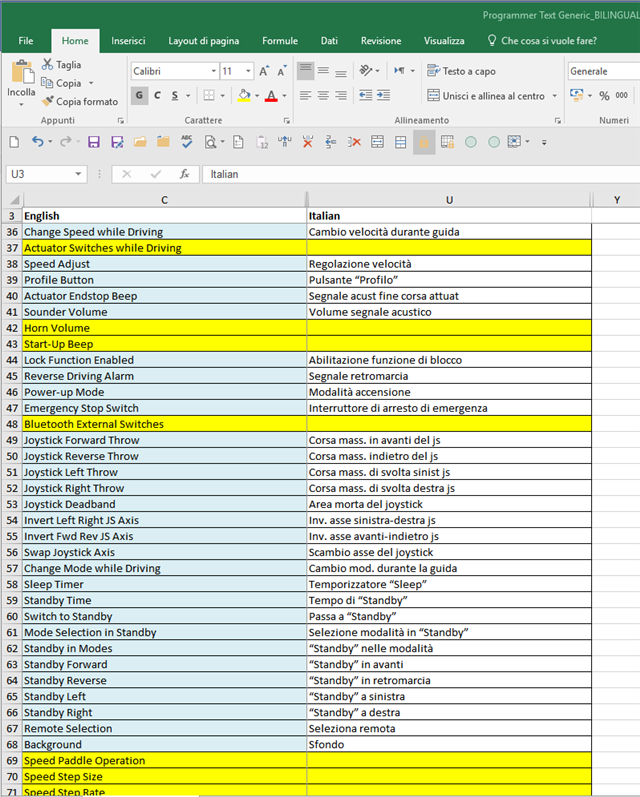Open the borders dropdown arrow
Viewport: 640px width, 797px height.
[x=222, y=96]
